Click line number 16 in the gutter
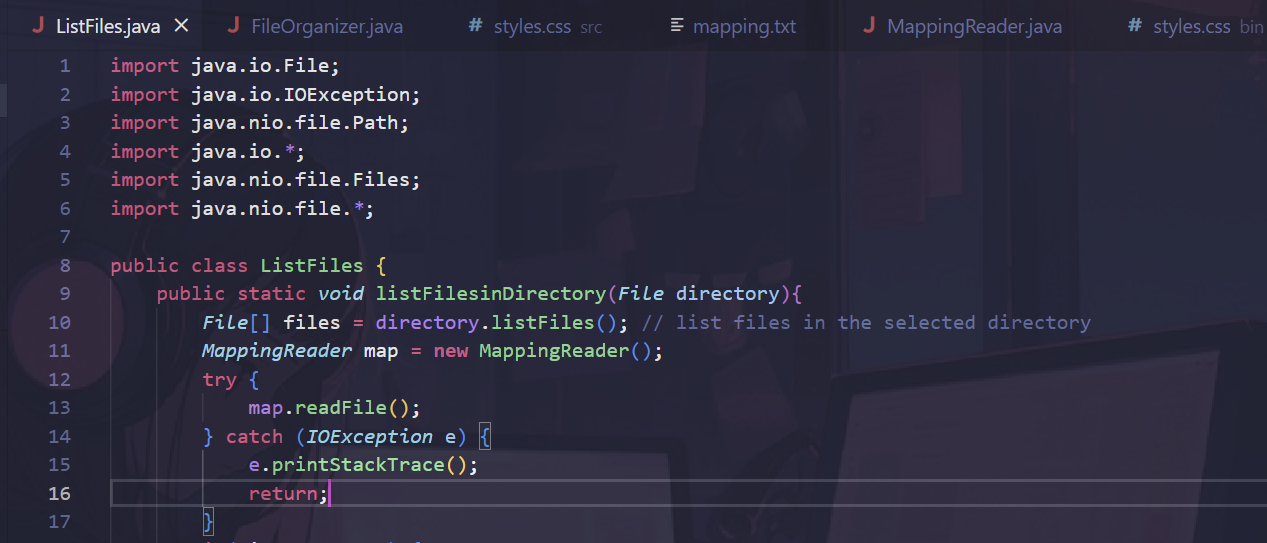This screenshot has height=543, width=1267. [60, 494]
